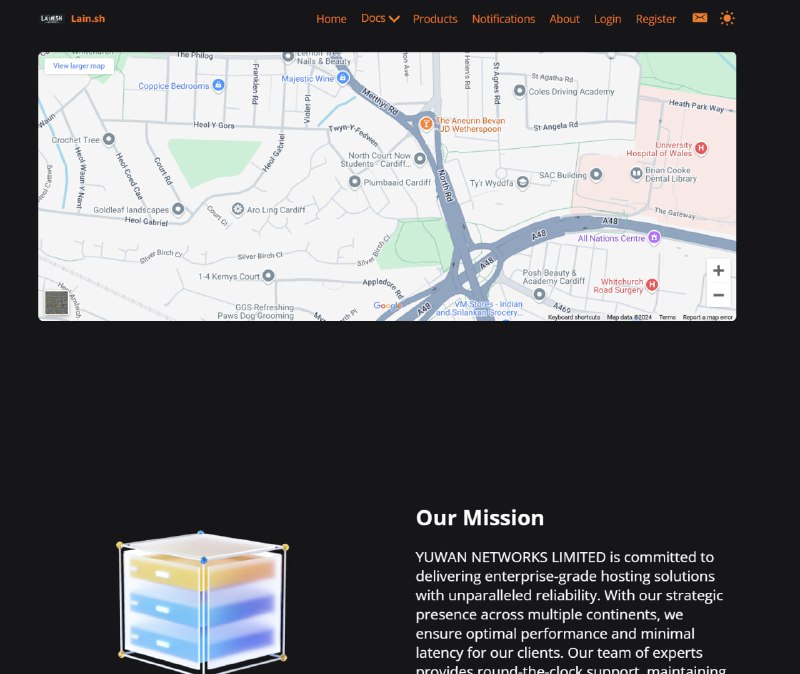The width and height of the screenshot is (800, 674).
Task: Go to the Products page
Action: click(435, 19)
